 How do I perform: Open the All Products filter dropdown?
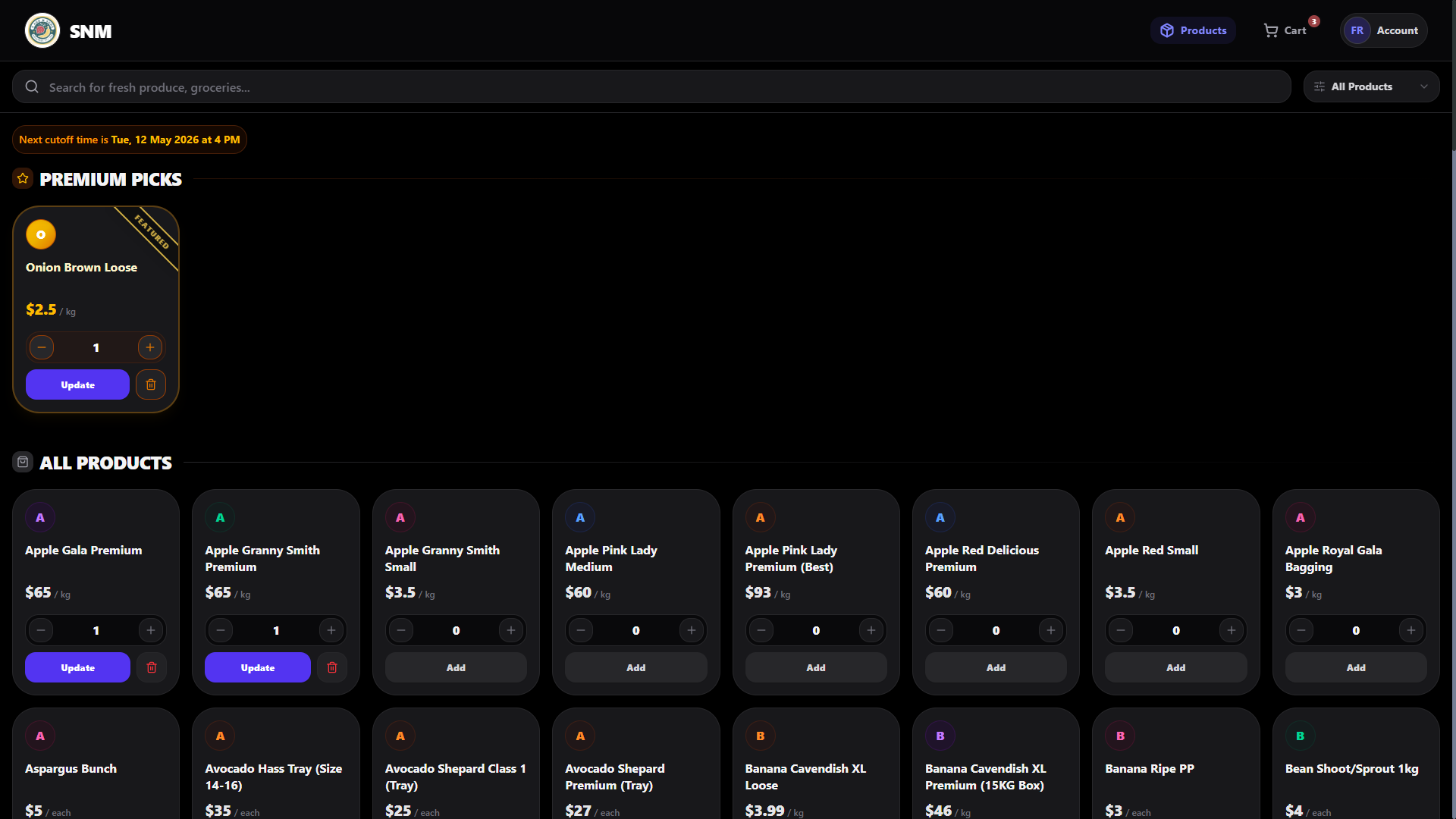[x=1371, y=86]
